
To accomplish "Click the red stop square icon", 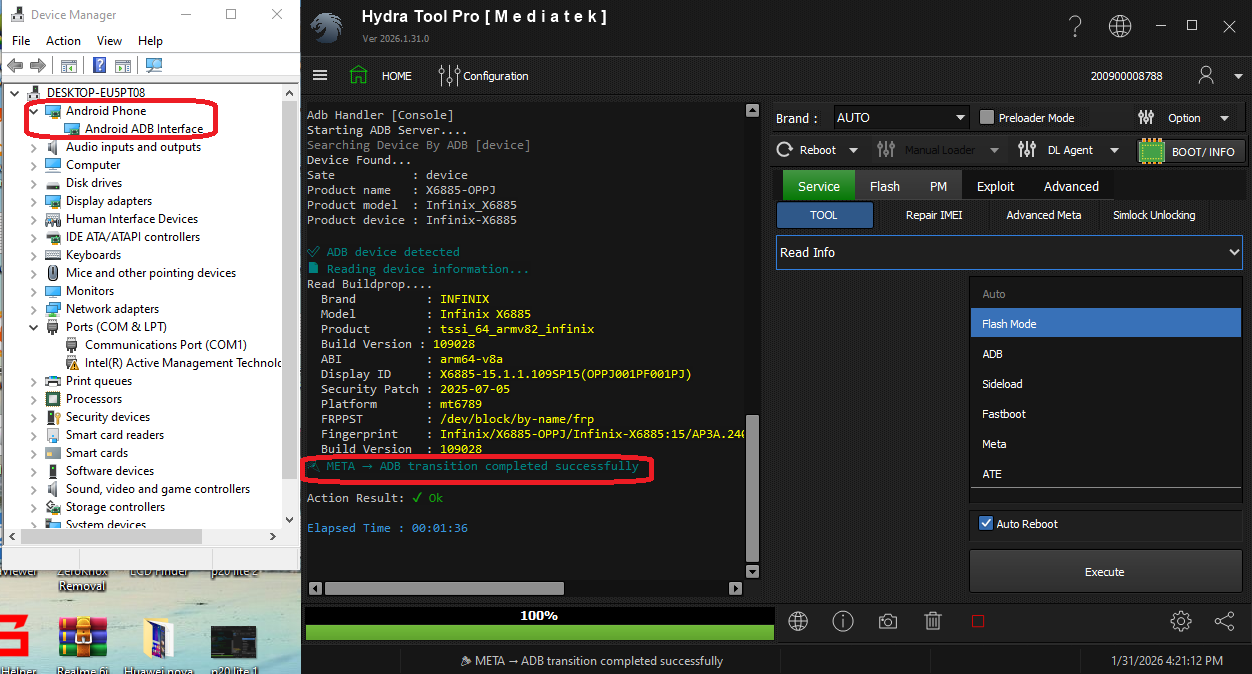I will pyautogui.click(x=978, y=621).
